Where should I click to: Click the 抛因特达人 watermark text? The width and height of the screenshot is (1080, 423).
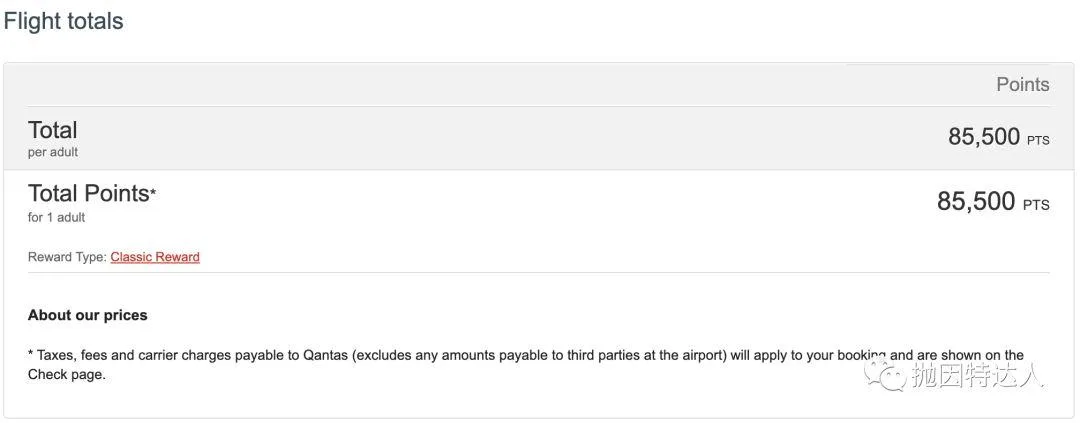click(x=978, y=376)
